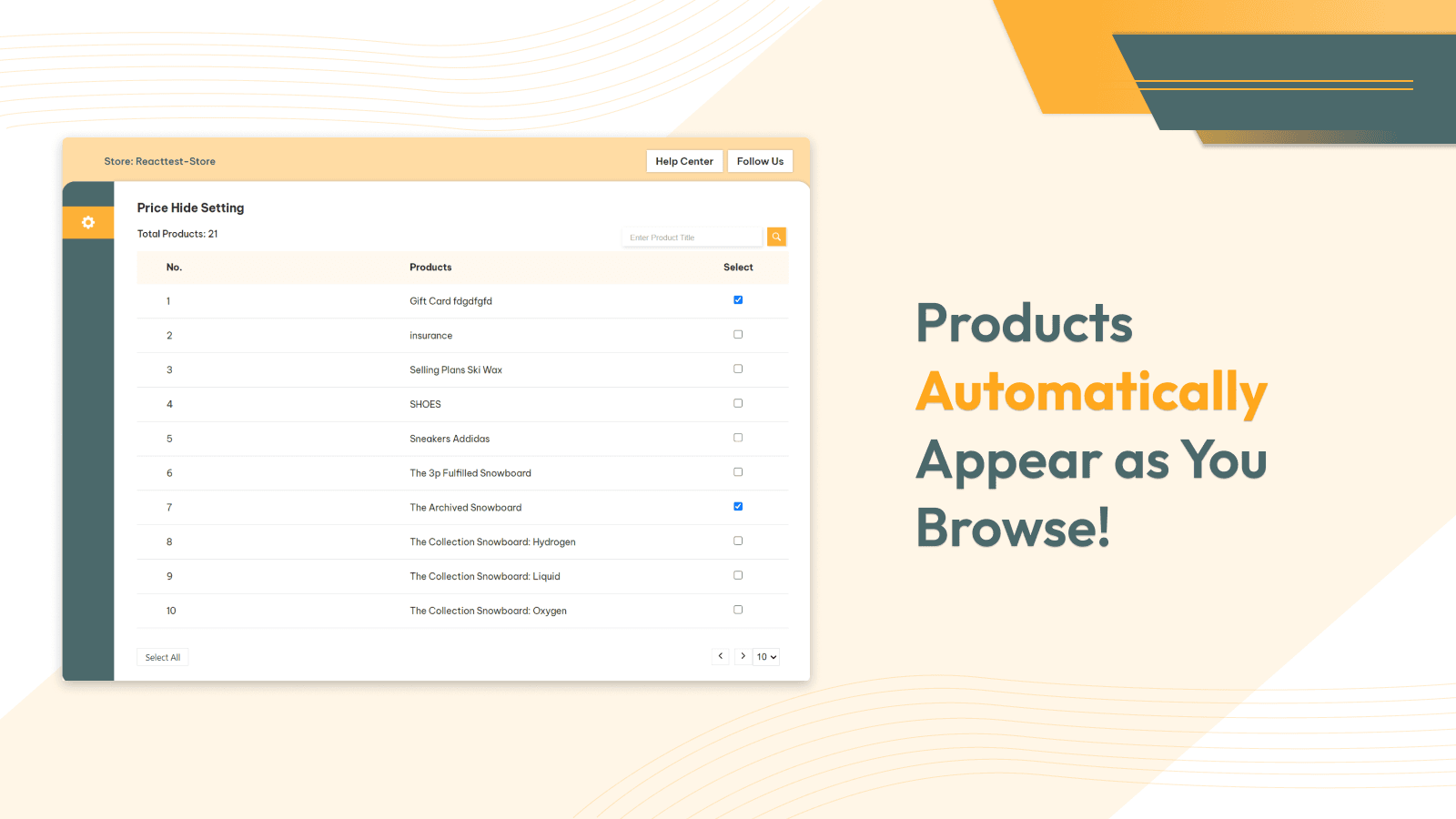Select the insurance product checkbox
Image resolution: width=1456 pixels, height=819 pixels.
coord(738,335)
